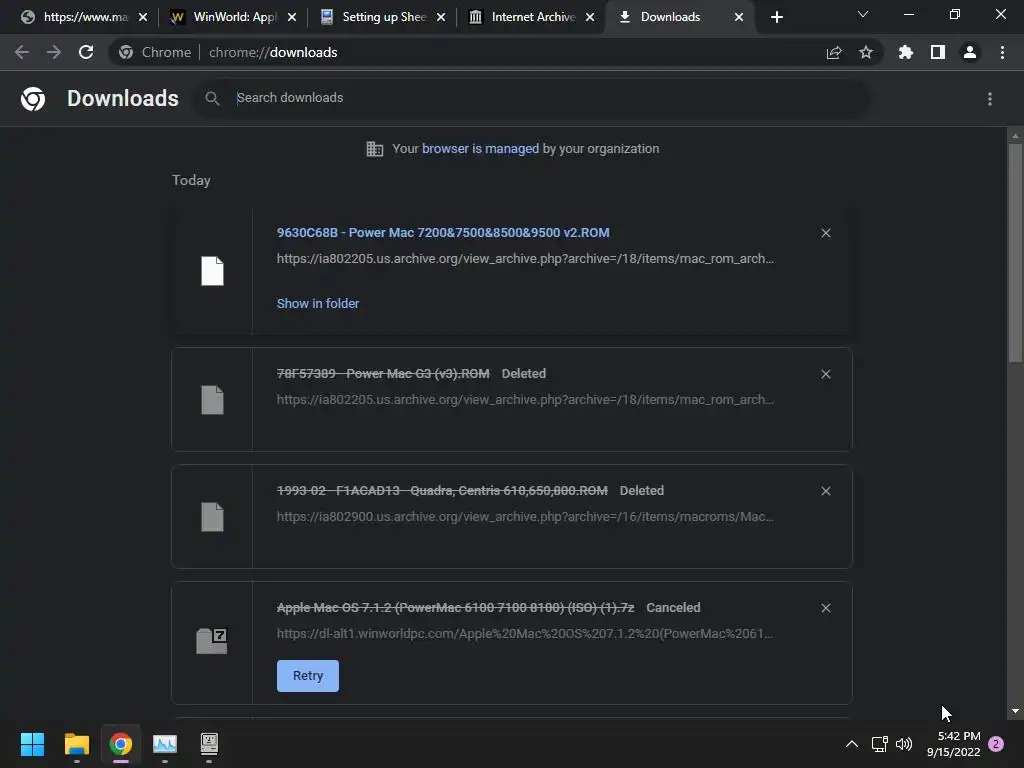Click file icon of Quadra Centris ROM entry
This screenshot has height=768, width=1024.
[x=212, y=517]
